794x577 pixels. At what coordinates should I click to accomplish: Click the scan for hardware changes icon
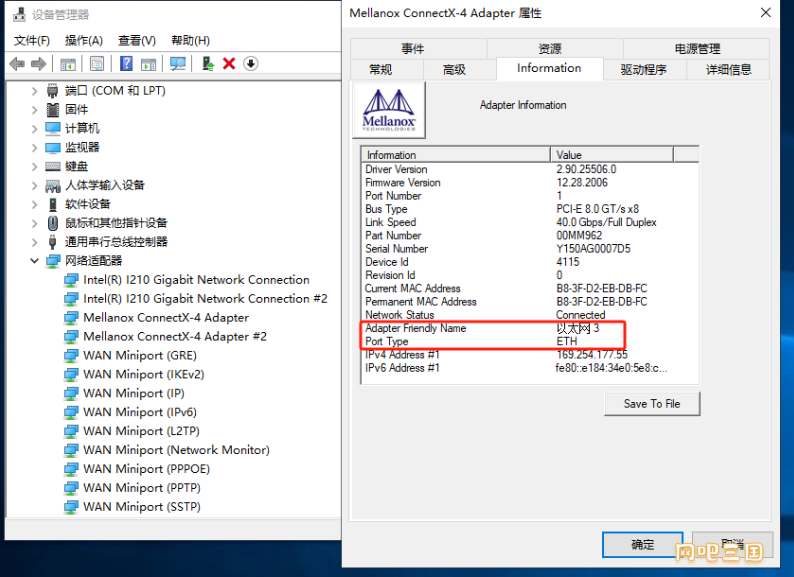[x=177, y=64]
